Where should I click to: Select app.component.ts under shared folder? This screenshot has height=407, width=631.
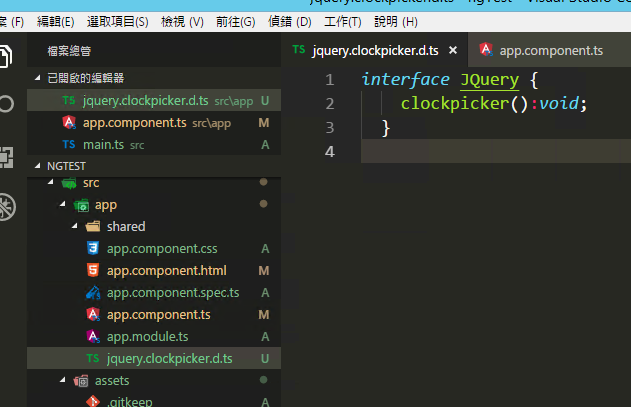154,314
